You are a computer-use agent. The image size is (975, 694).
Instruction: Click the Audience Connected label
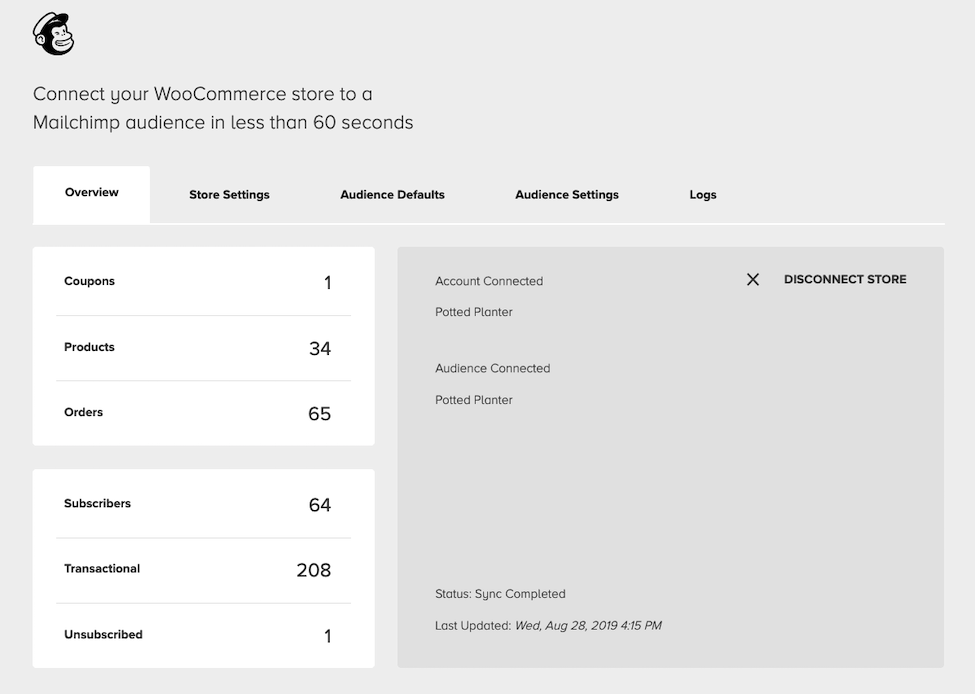492,368
